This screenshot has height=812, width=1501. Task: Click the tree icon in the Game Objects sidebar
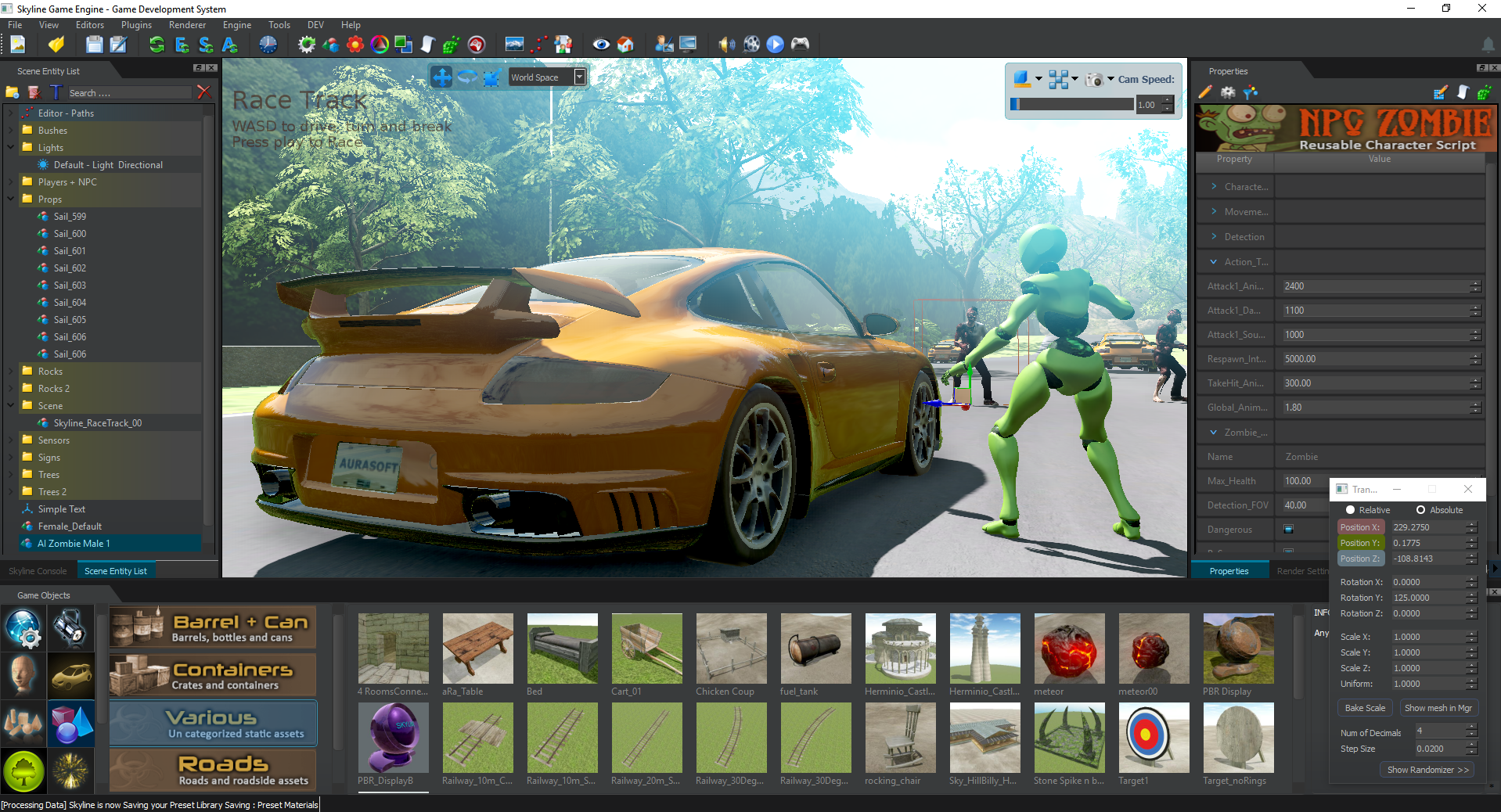tap(23, 771)
